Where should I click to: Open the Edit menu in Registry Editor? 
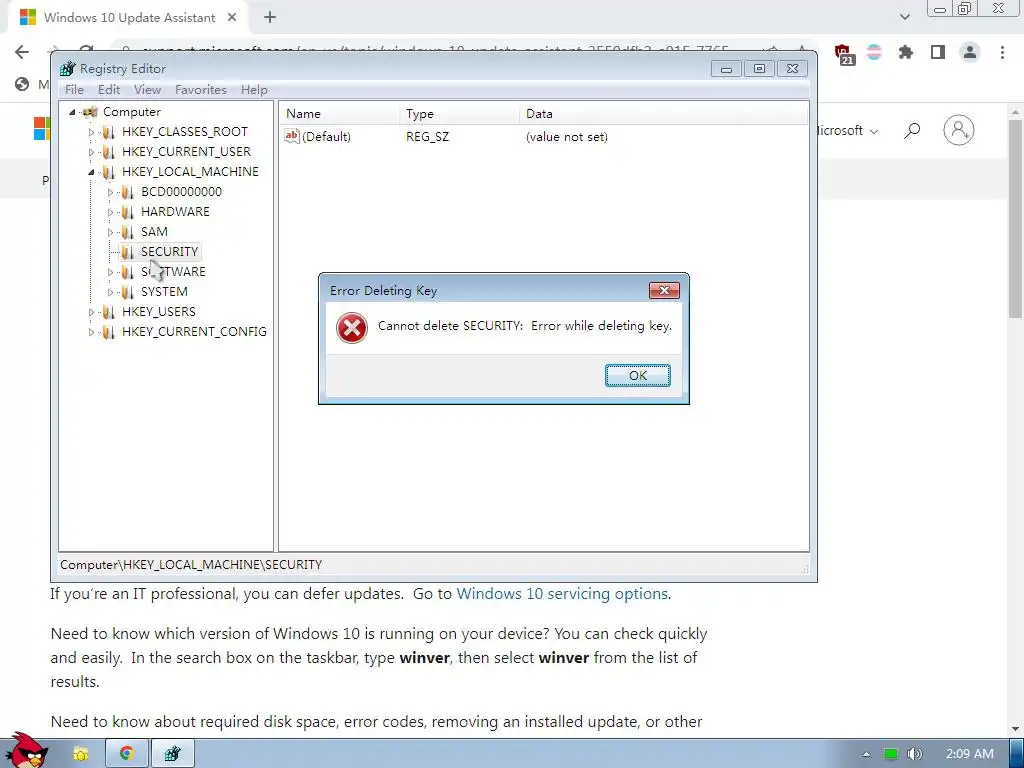[x=109, y=89]
